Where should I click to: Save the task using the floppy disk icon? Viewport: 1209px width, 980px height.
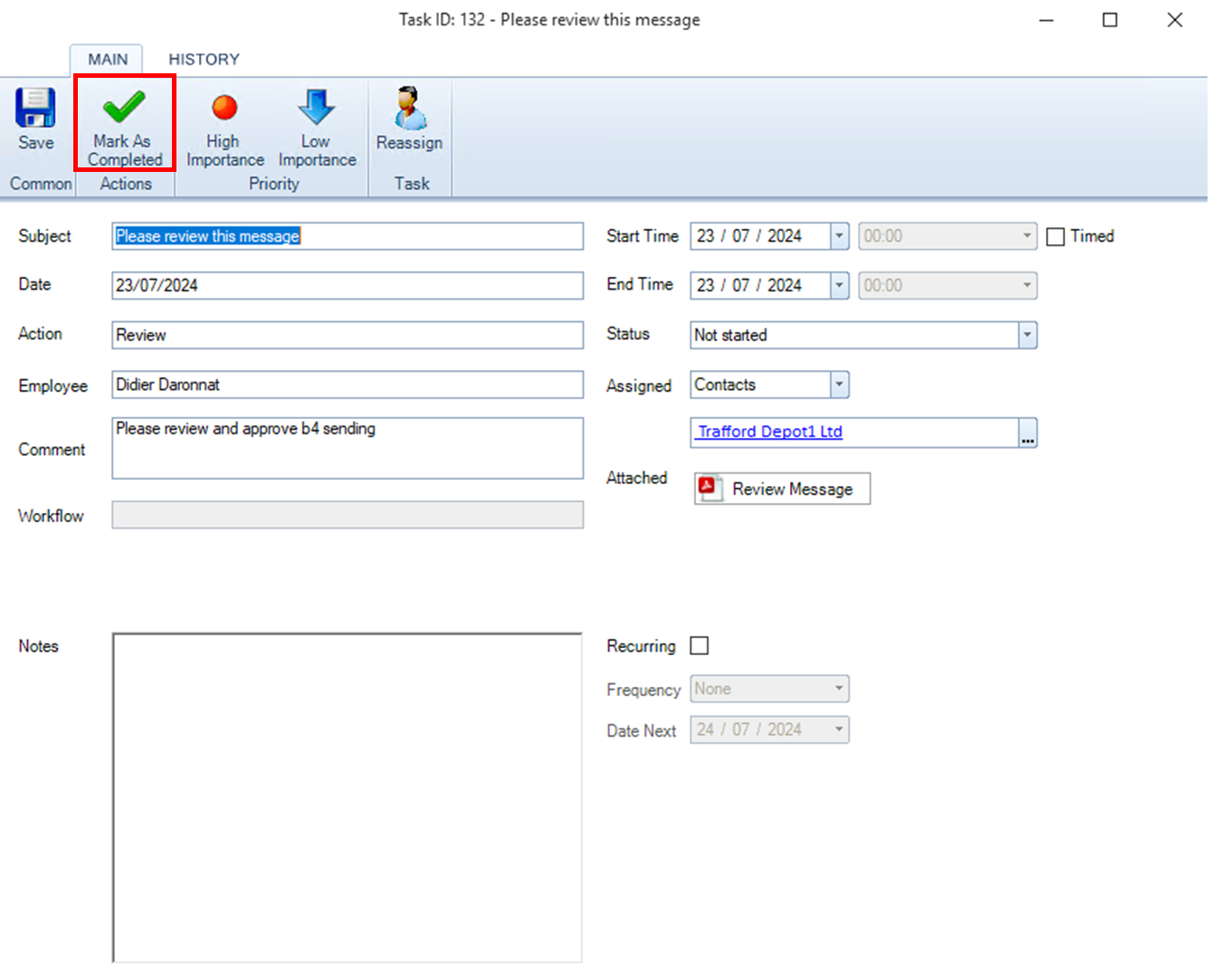click(x=35, y=120)
